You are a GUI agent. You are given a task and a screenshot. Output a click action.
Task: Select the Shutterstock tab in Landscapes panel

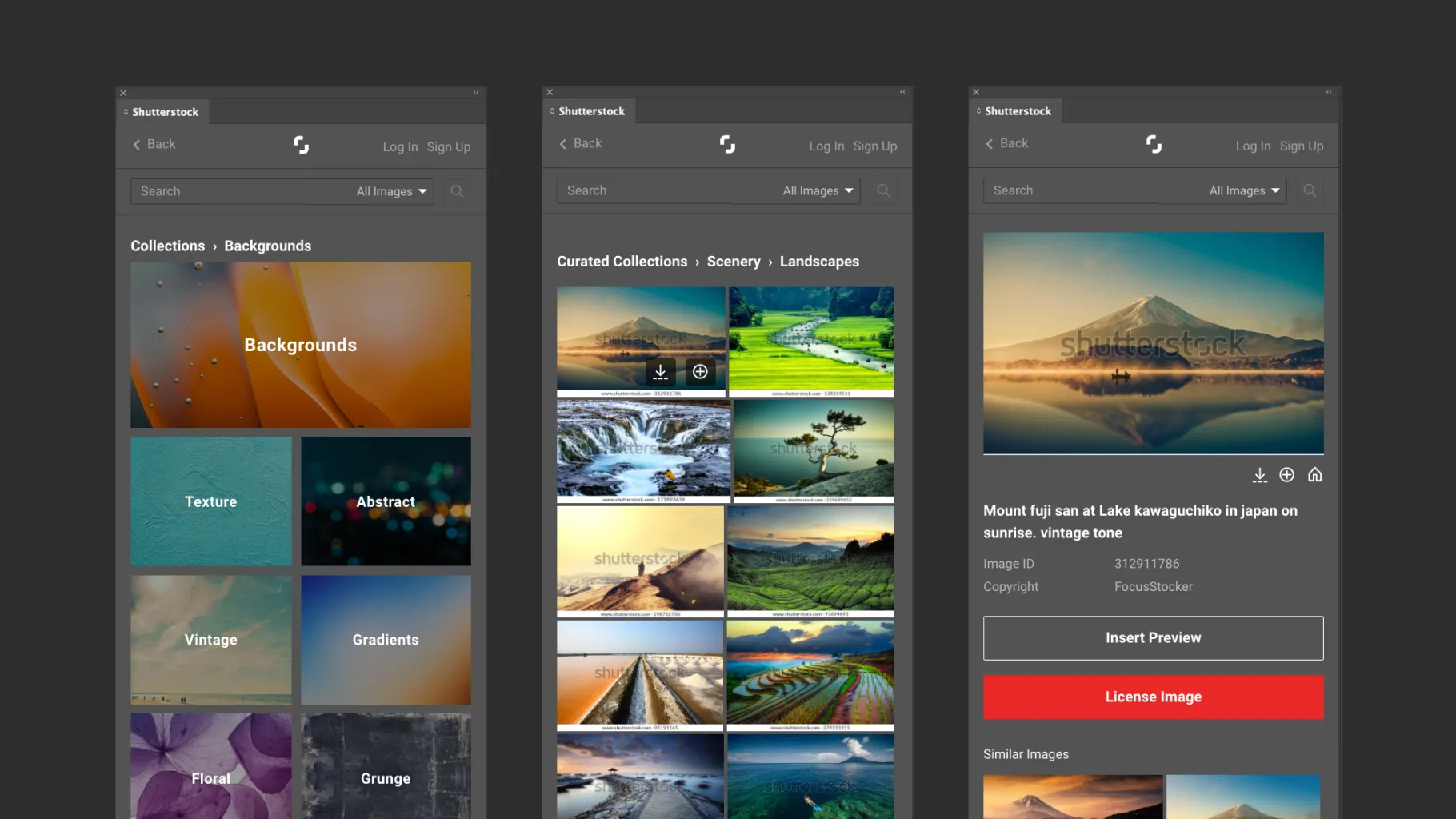590,111
